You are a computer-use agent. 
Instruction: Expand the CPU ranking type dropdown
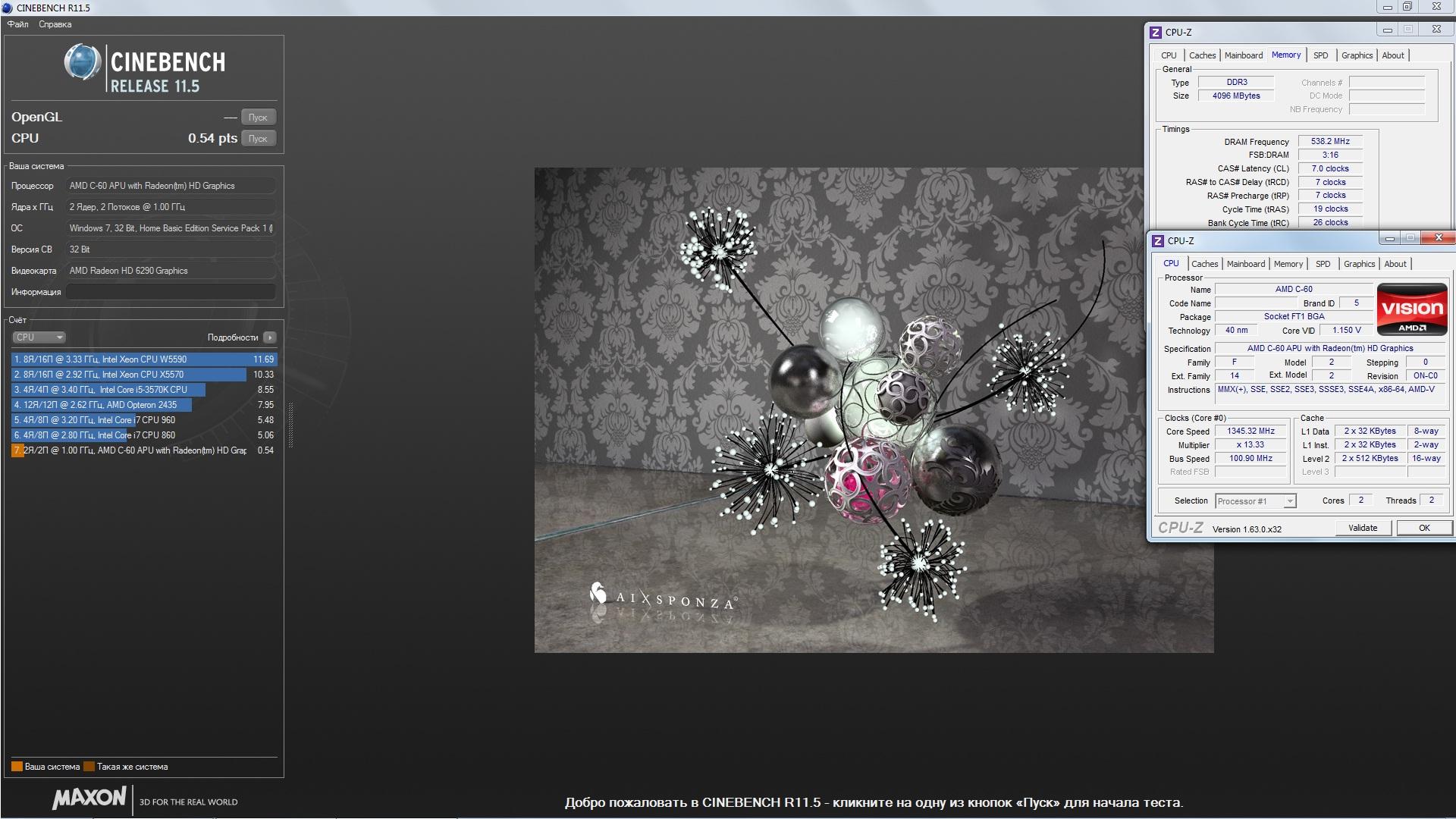click(39, 337)
